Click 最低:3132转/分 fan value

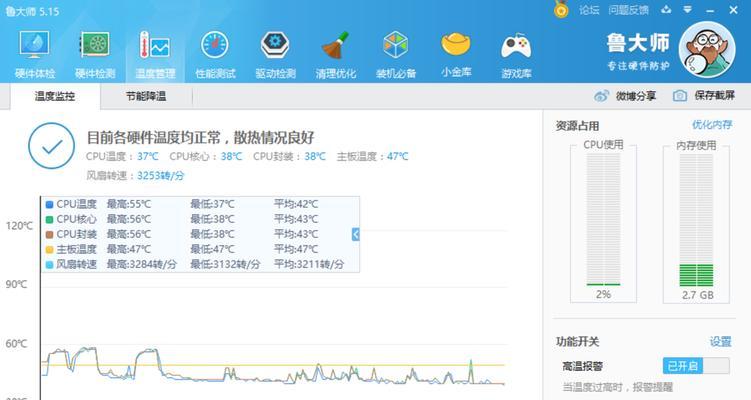tap(225, 264)
